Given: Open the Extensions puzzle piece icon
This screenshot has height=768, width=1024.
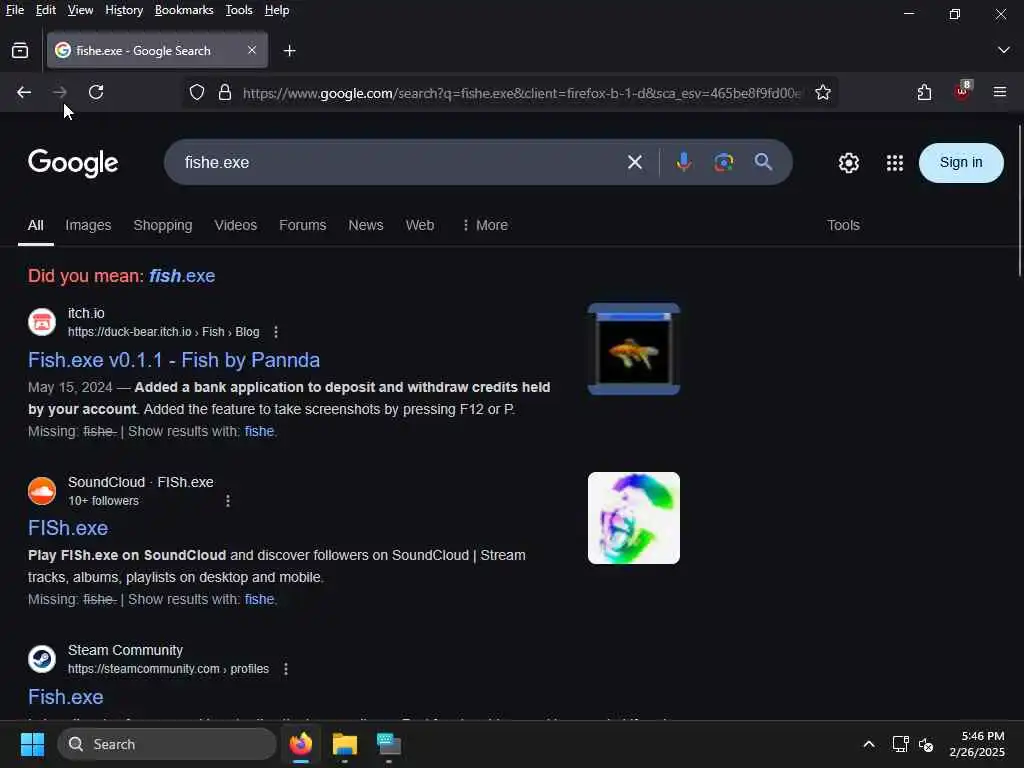Looking at the screenshot, I should click(924, 92).
